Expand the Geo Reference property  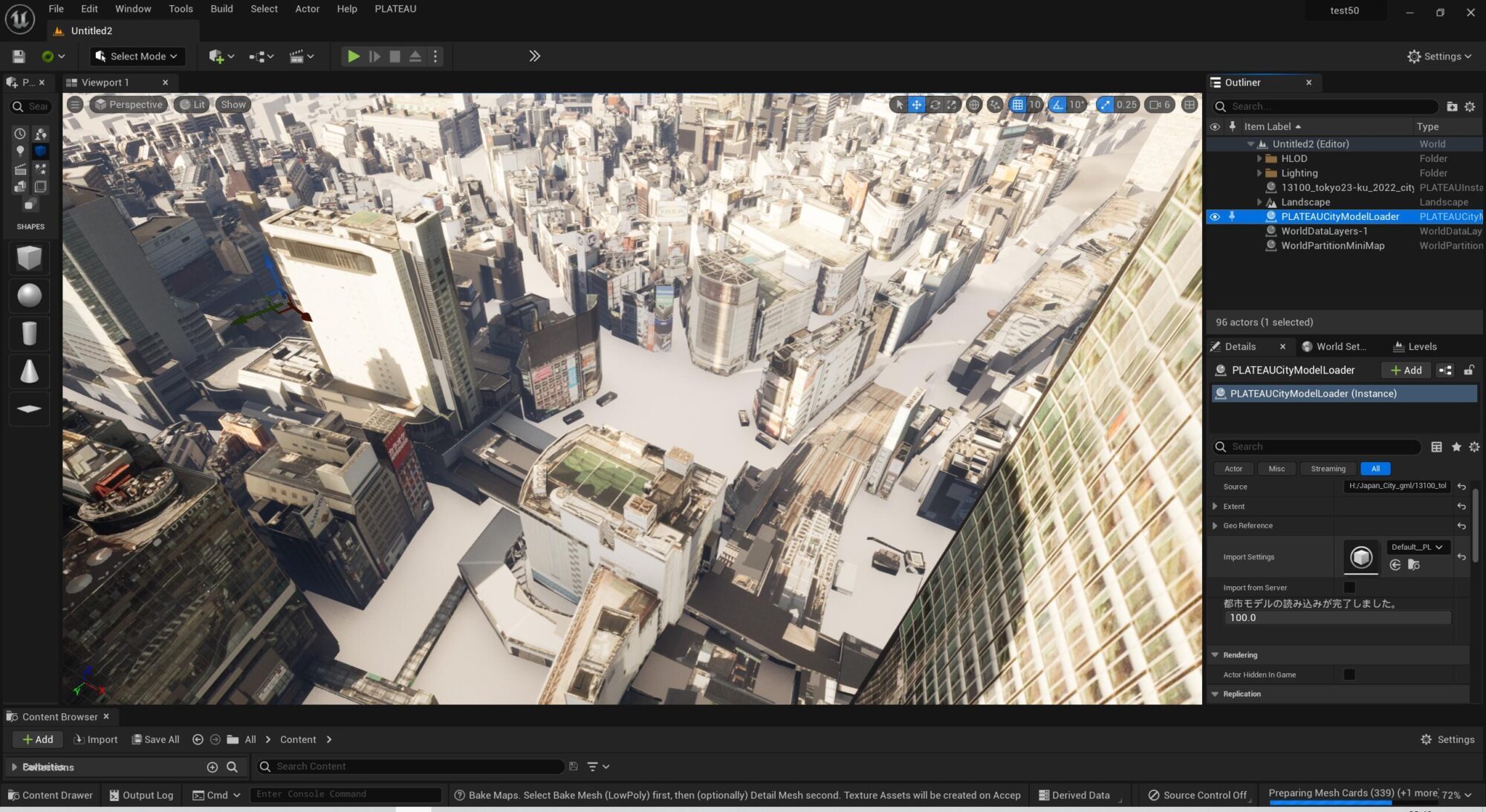[x=1215, y=526]
